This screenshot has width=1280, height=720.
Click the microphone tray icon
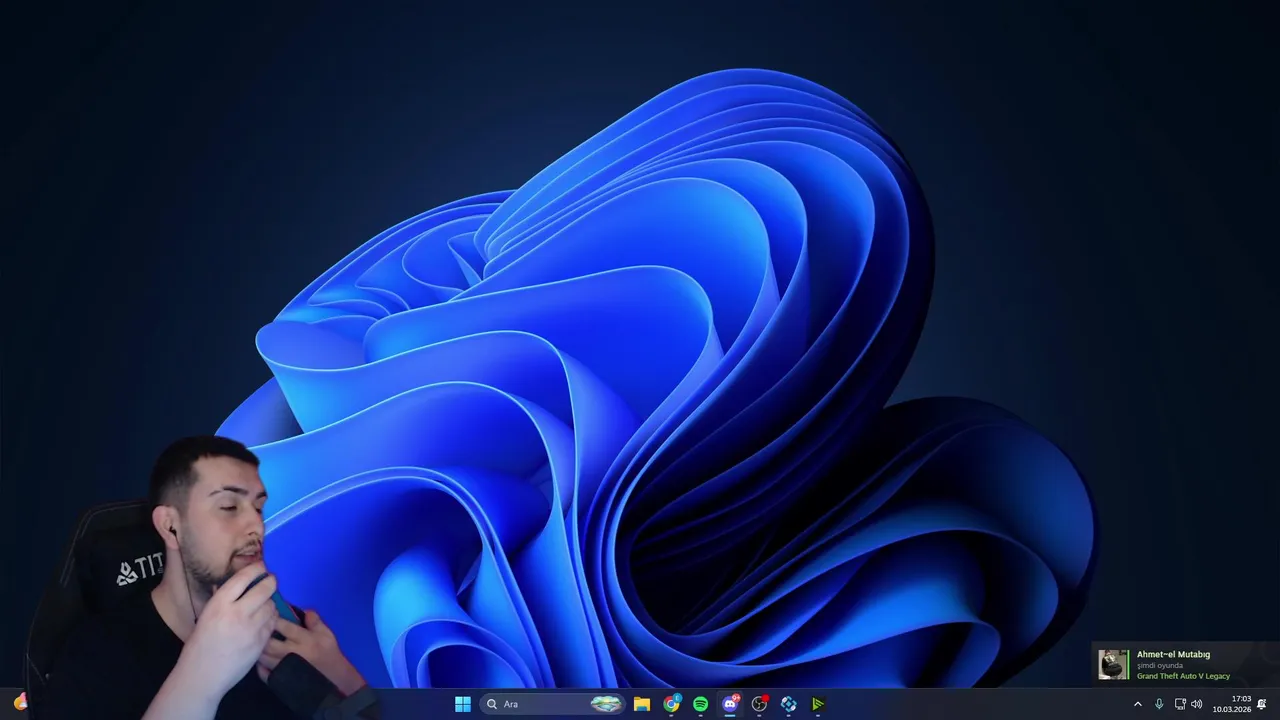[1159, 704]
